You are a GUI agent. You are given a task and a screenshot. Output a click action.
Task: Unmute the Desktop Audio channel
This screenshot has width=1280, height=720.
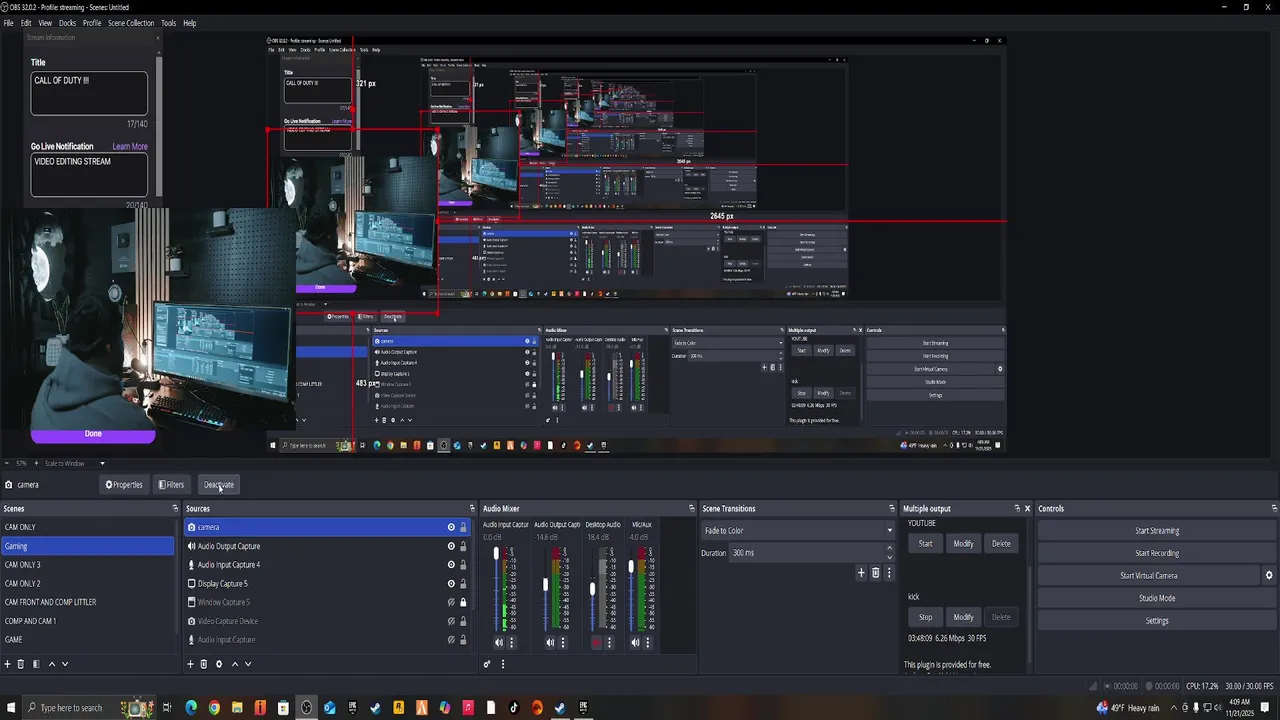[x=597, y=643]
